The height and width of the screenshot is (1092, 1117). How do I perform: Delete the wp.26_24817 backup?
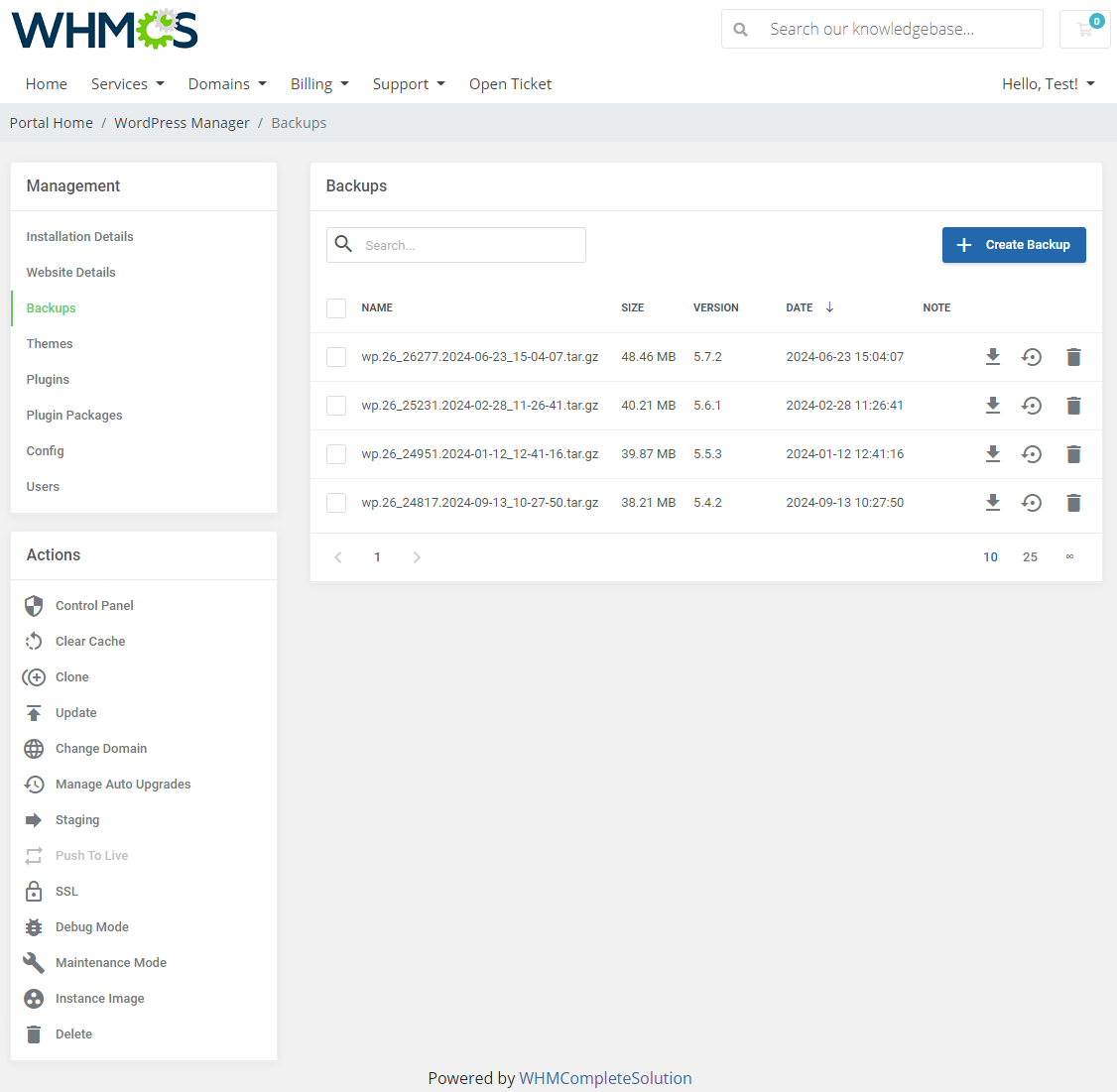pyautogui.click(x=1073, y=502)
